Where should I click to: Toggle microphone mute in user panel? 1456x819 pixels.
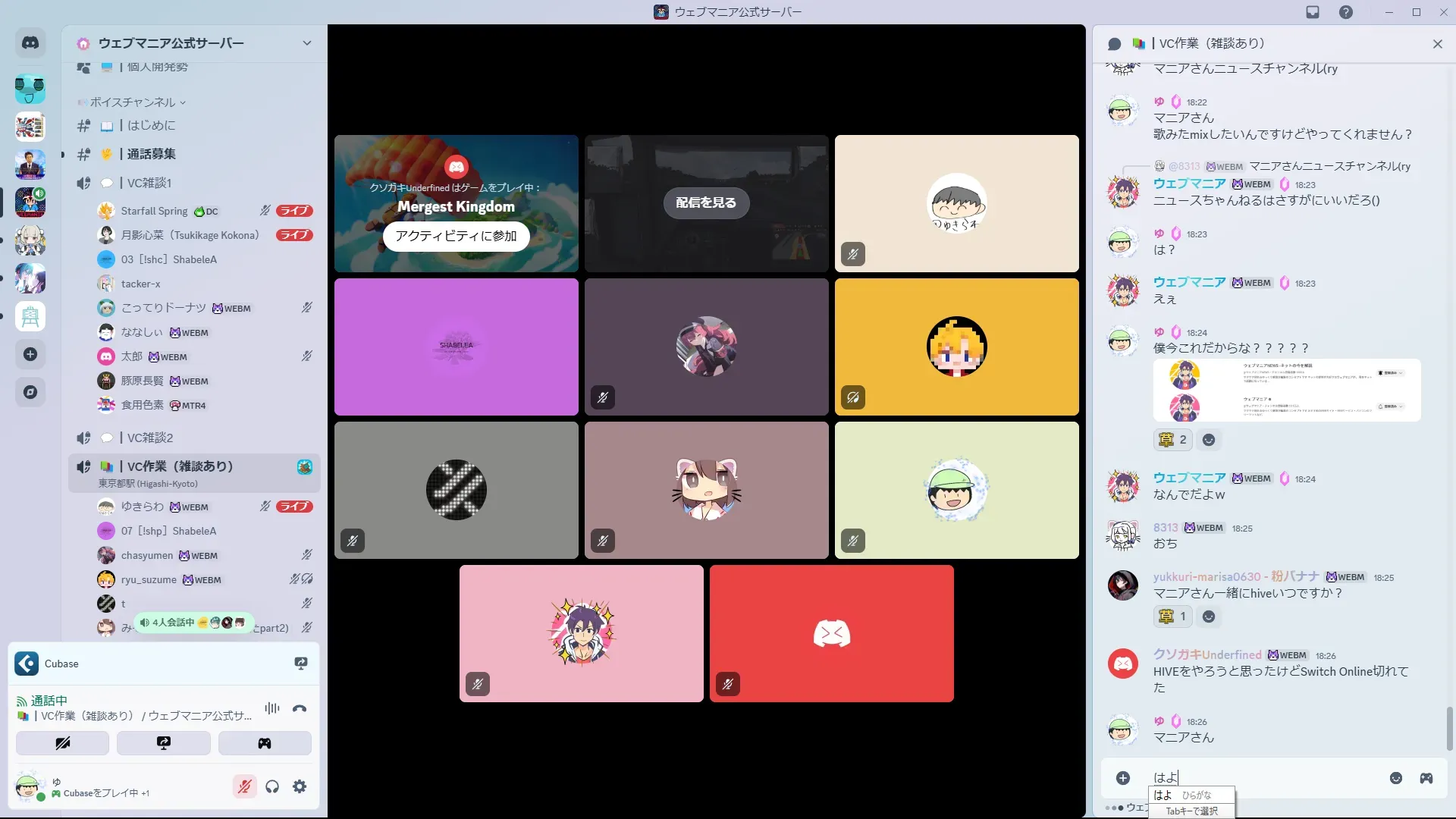pyautogui.click(x=244, y=786)
